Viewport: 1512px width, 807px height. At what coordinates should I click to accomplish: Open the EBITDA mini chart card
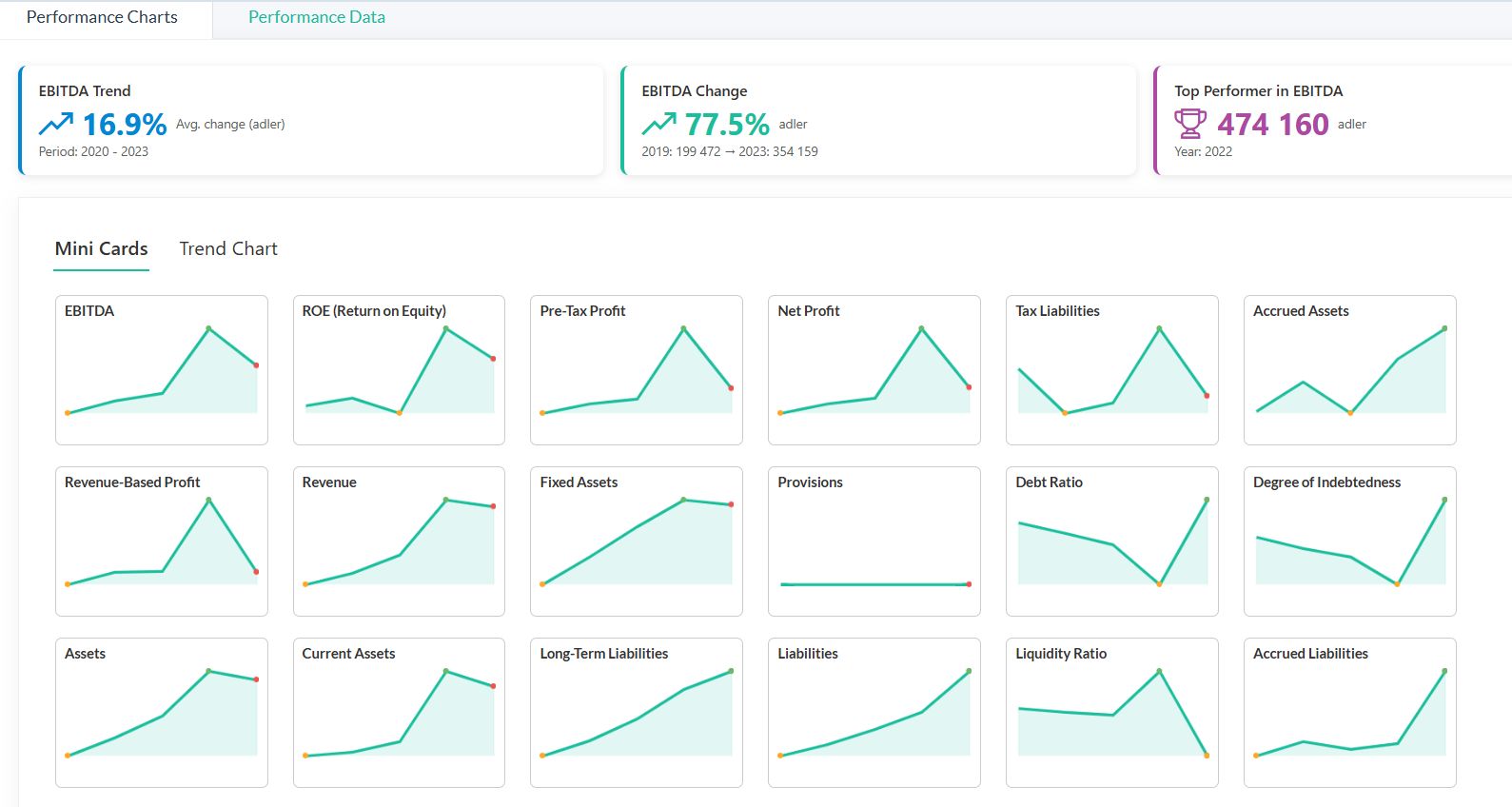pyautogui.click(x=162, y=370)
